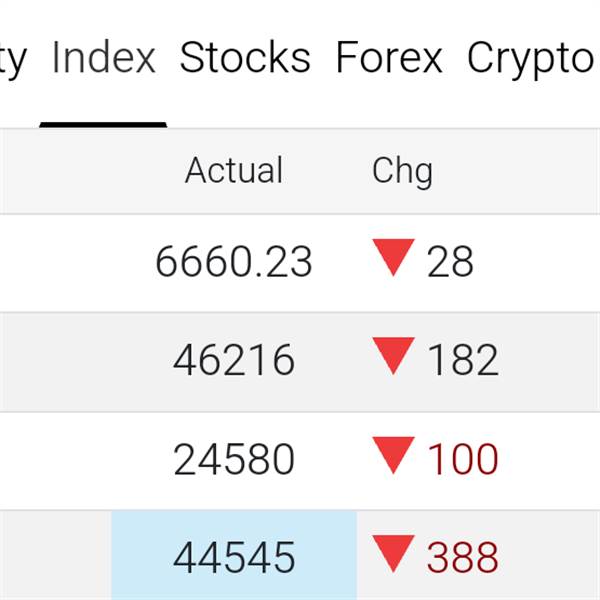Click the dark red change value 100
The image size is (600, 600).
point(463,459)
